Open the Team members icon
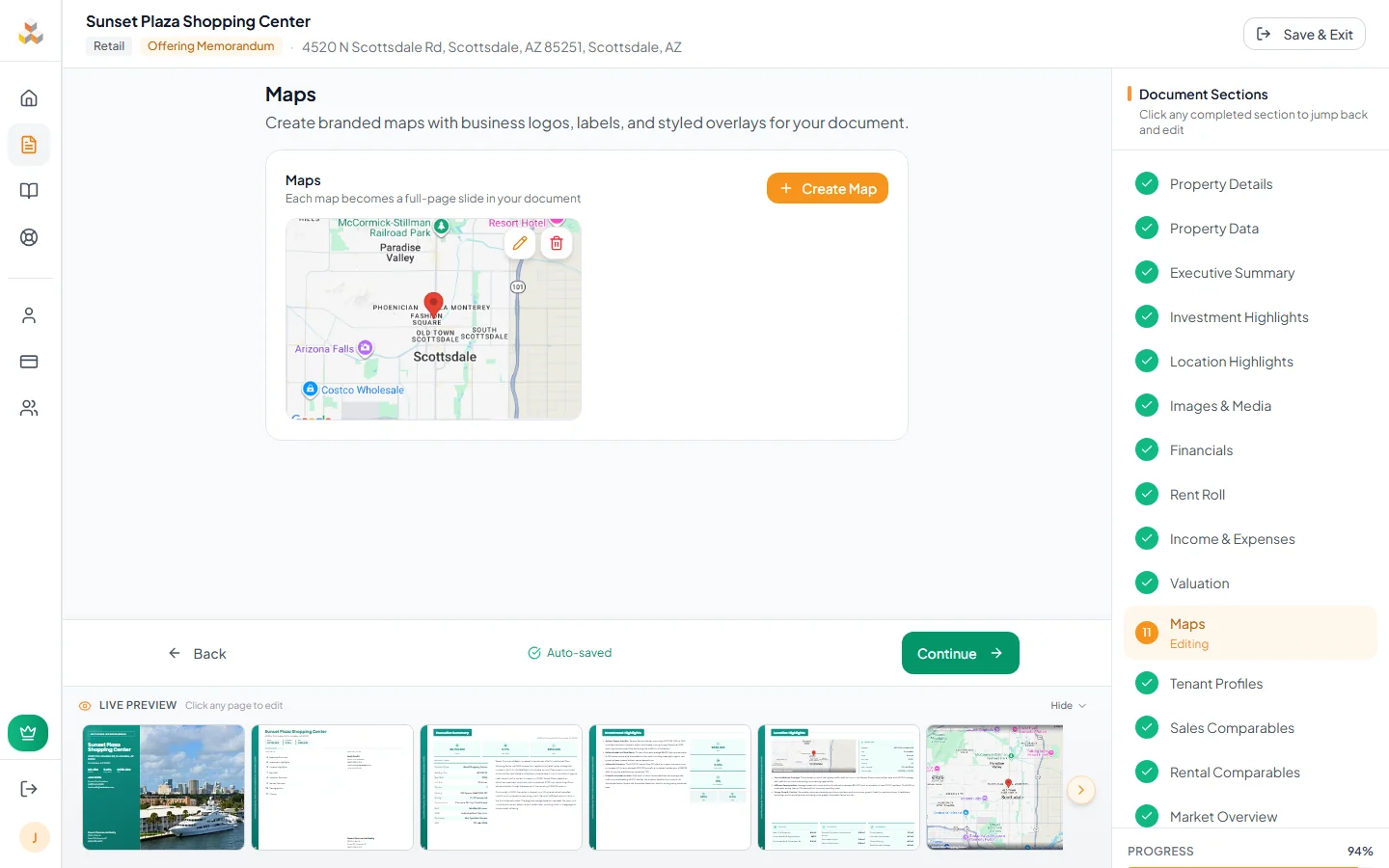Viewport: 1389px width, 868px height. 28,407
